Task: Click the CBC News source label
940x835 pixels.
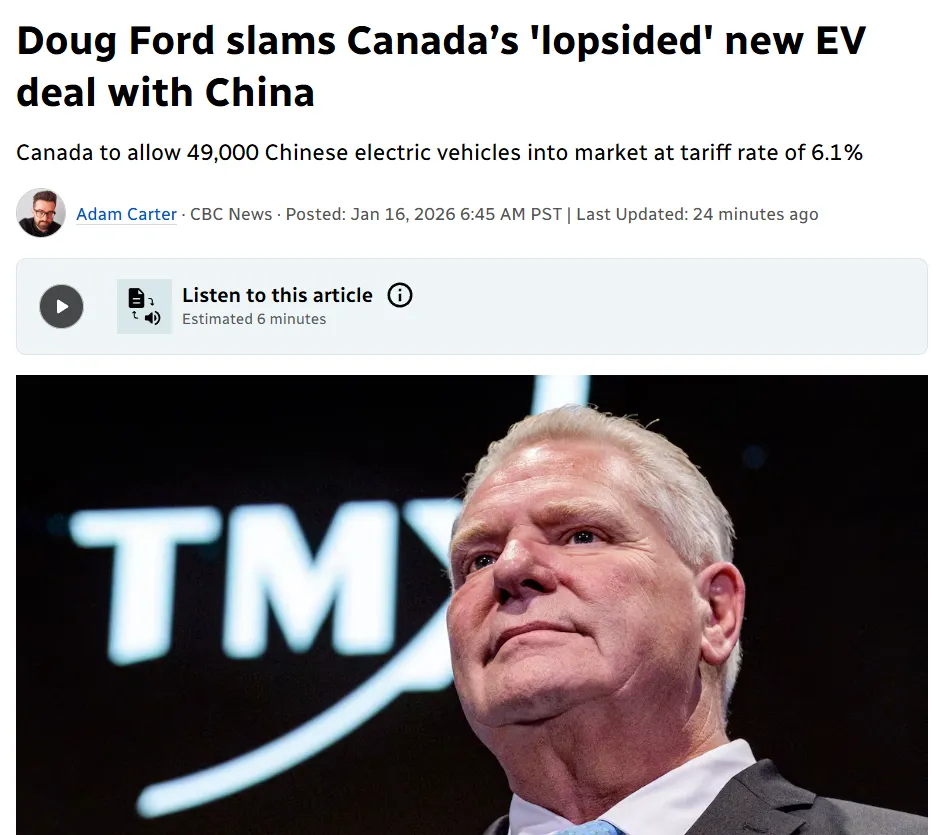Action: (x=232, y=214)
